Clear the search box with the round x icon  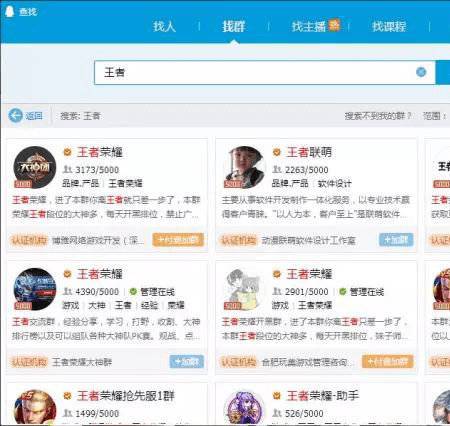pyautogui.click(x=421, y=72)
